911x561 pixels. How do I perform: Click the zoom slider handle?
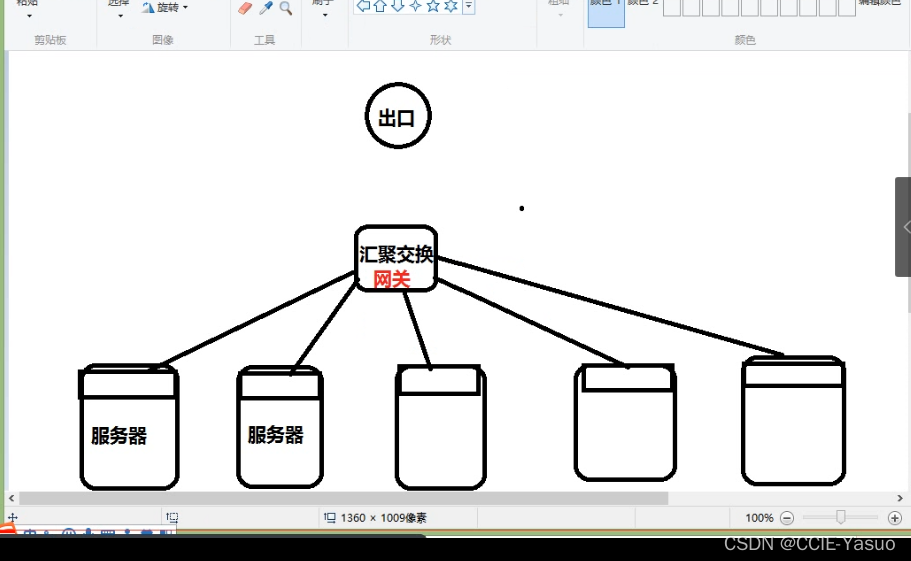[x=840, y=517]
